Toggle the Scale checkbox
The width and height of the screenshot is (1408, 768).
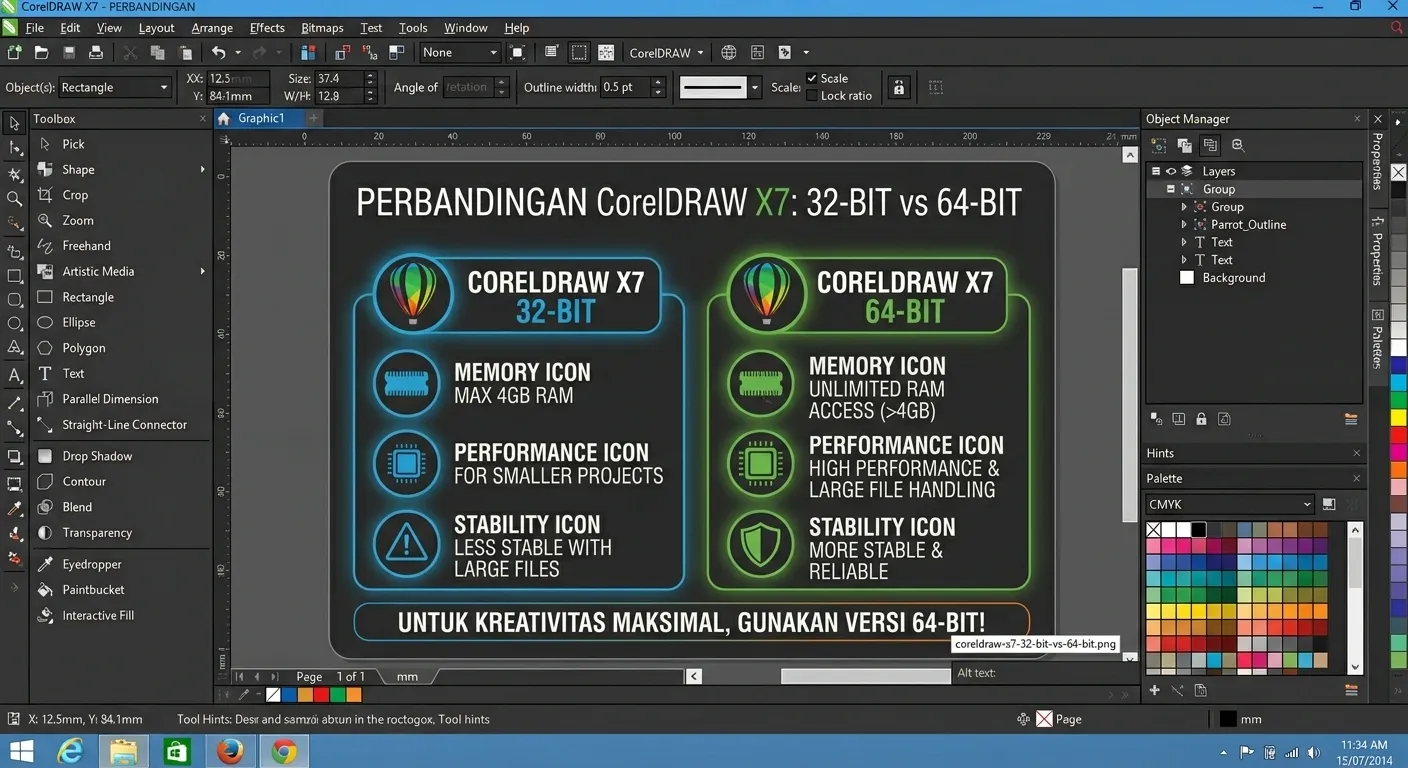click(x=812, y=78)
